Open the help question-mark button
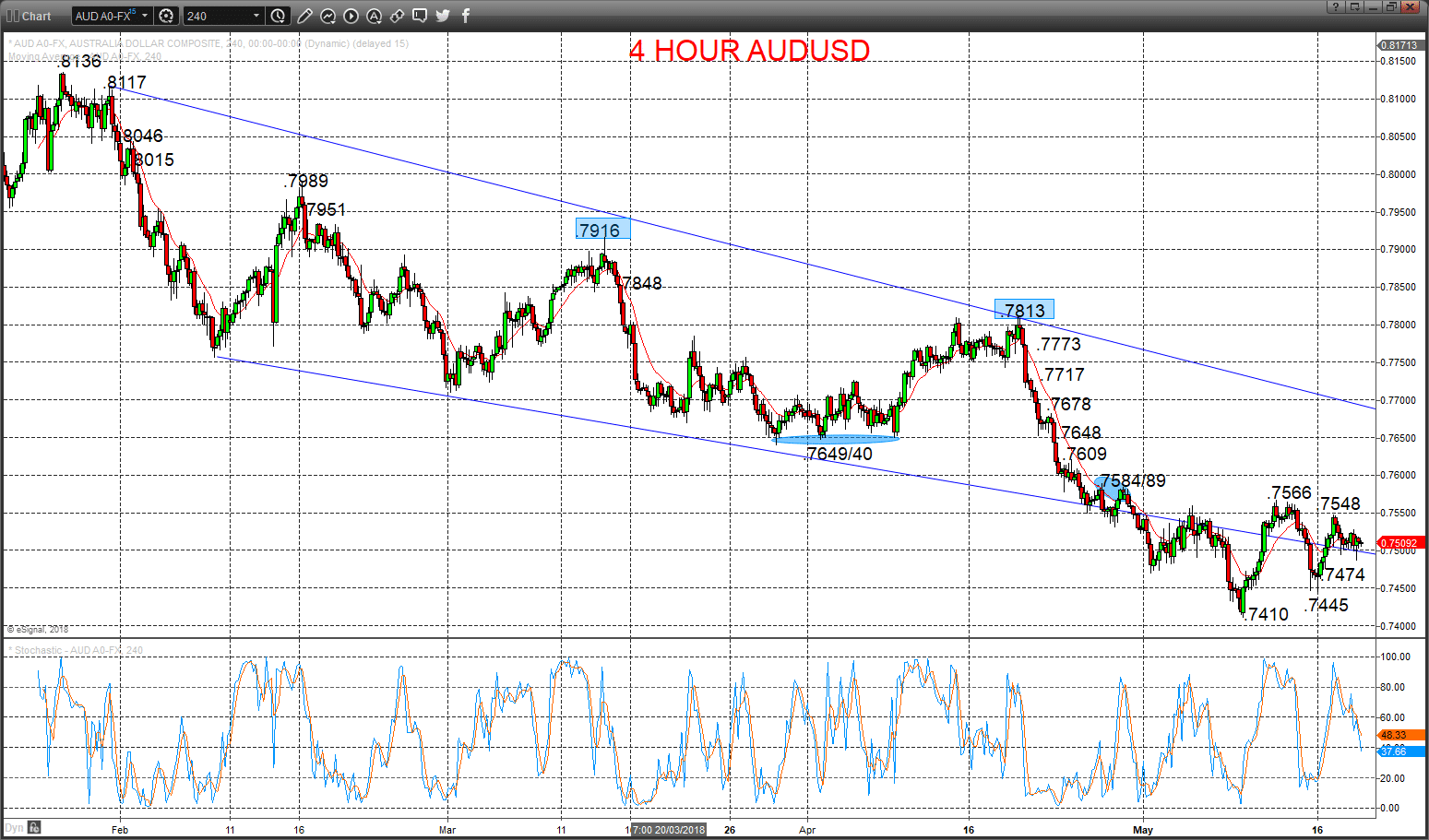Screen dimensions: 1429x840 (x=1335, y=6)
